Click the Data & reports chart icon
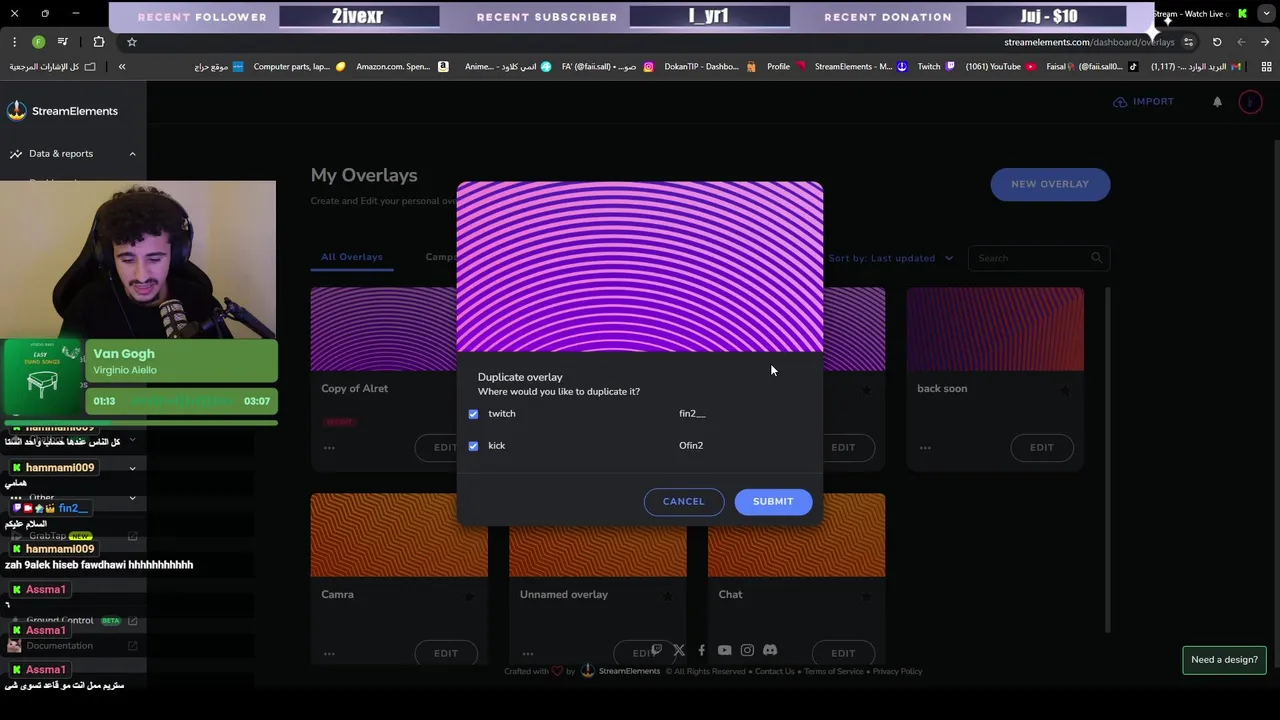 [16, 154]
